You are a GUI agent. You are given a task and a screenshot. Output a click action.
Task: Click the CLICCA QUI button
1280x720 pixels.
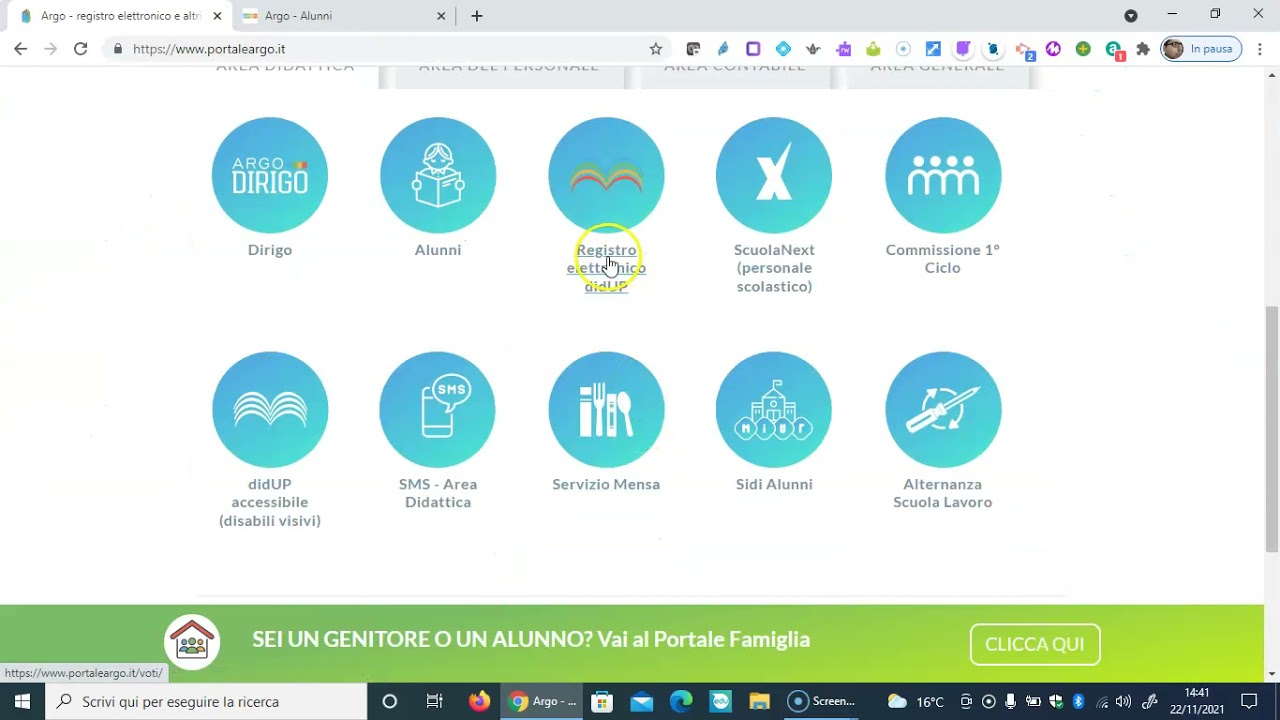1035,644
